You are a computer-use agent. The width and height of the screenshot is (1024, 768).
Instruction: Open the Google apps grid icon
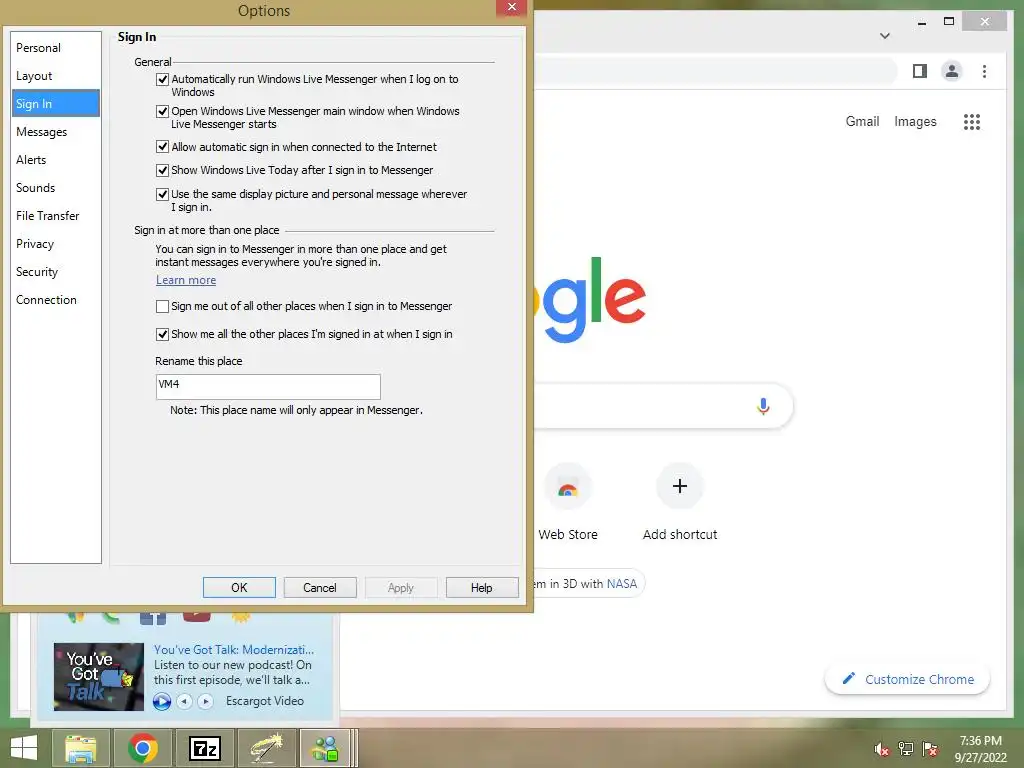point(972,122)
